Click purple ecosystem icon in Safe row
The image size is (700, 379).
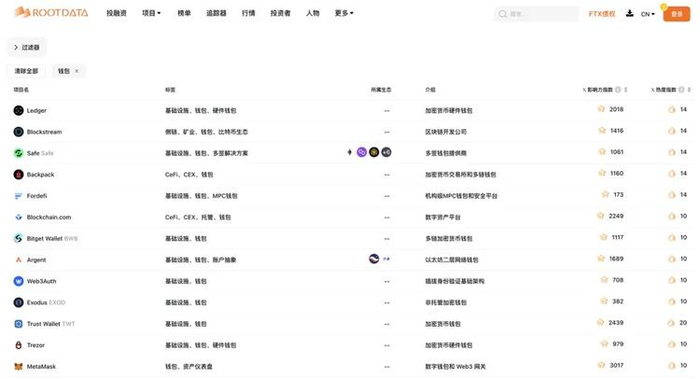click(x=362, y=152)
